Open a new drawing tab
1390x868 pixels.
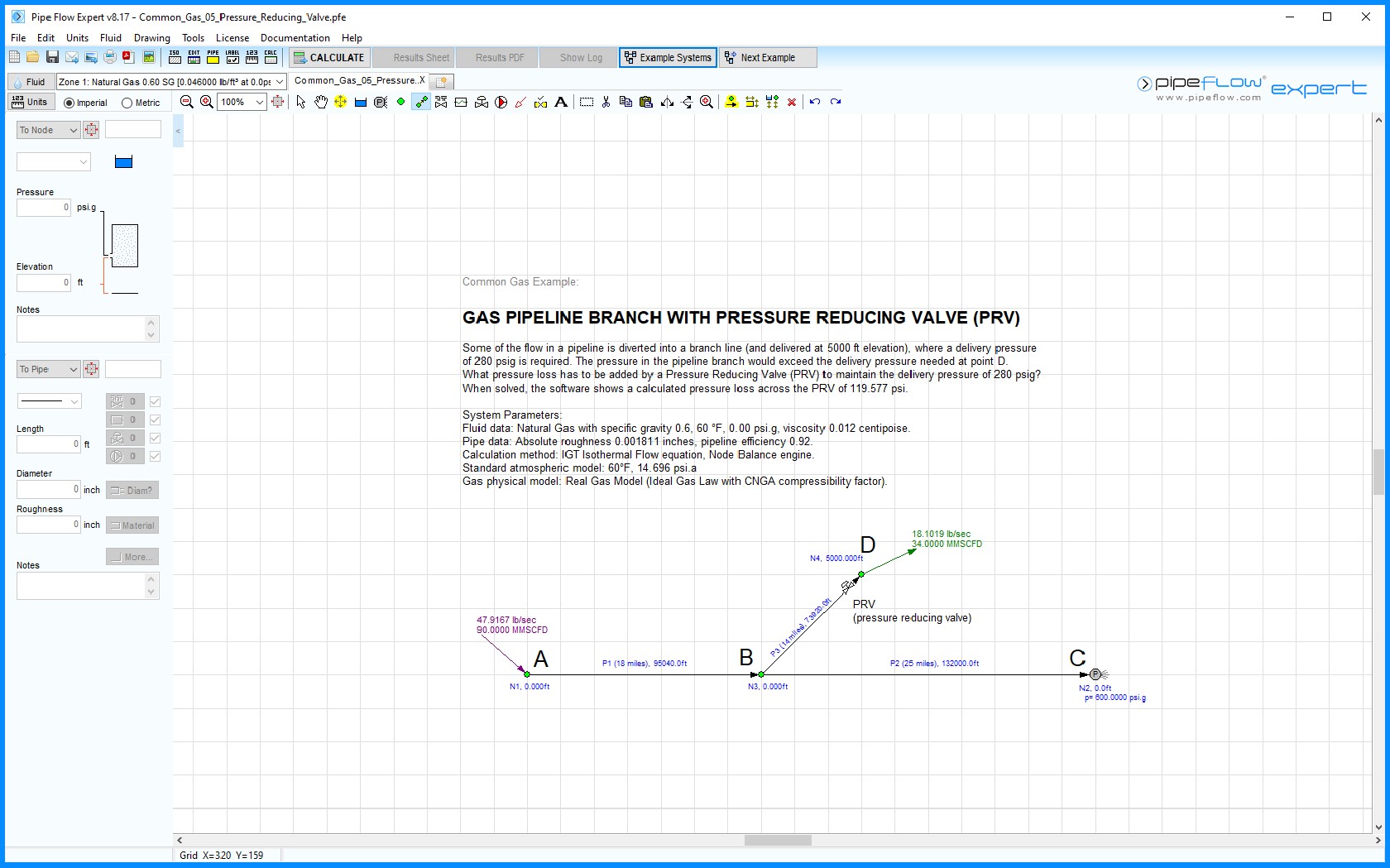(442, 81)
